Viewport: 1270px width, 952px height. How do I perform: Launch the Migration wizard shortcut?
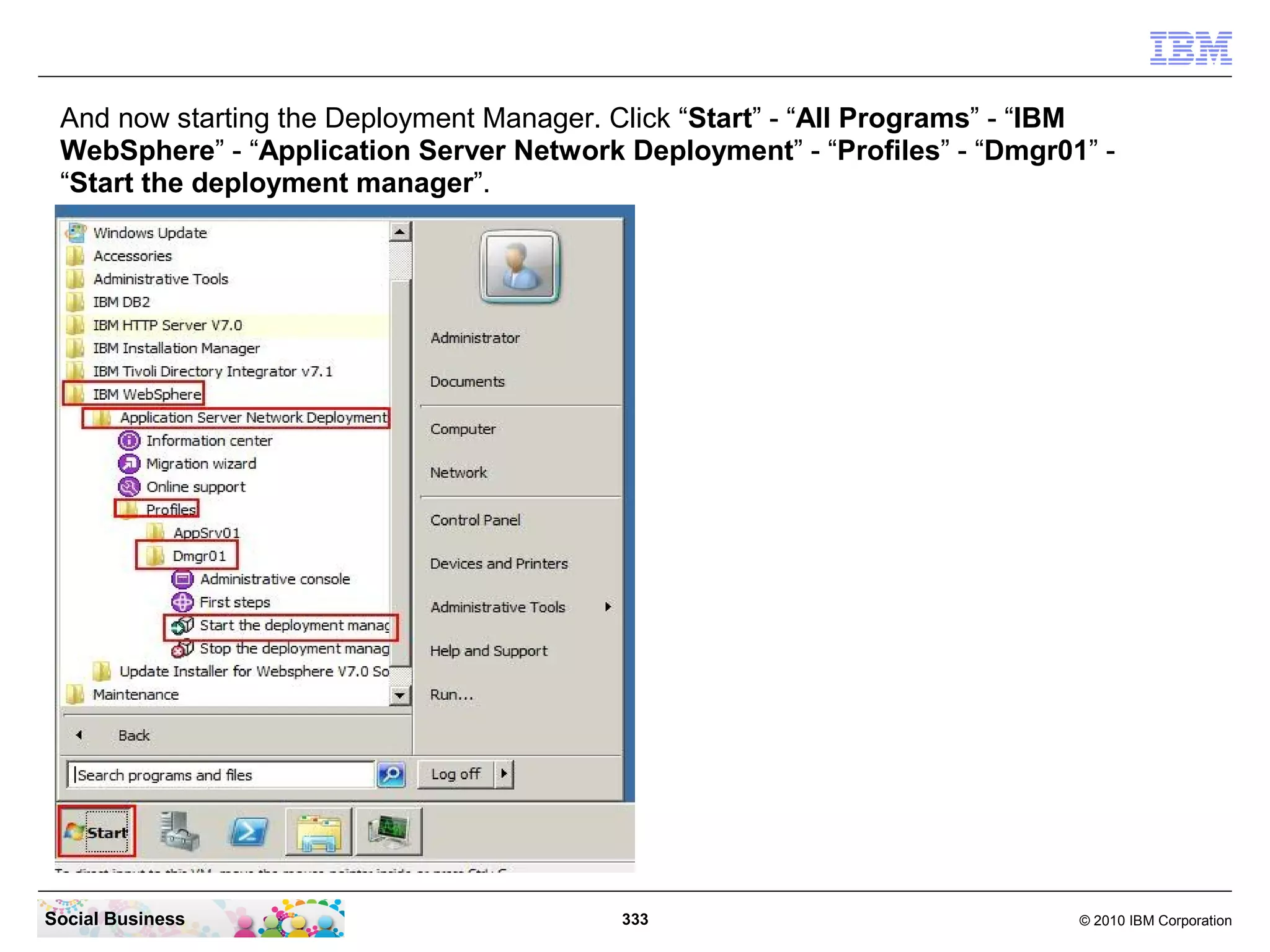tap(187, 464)
